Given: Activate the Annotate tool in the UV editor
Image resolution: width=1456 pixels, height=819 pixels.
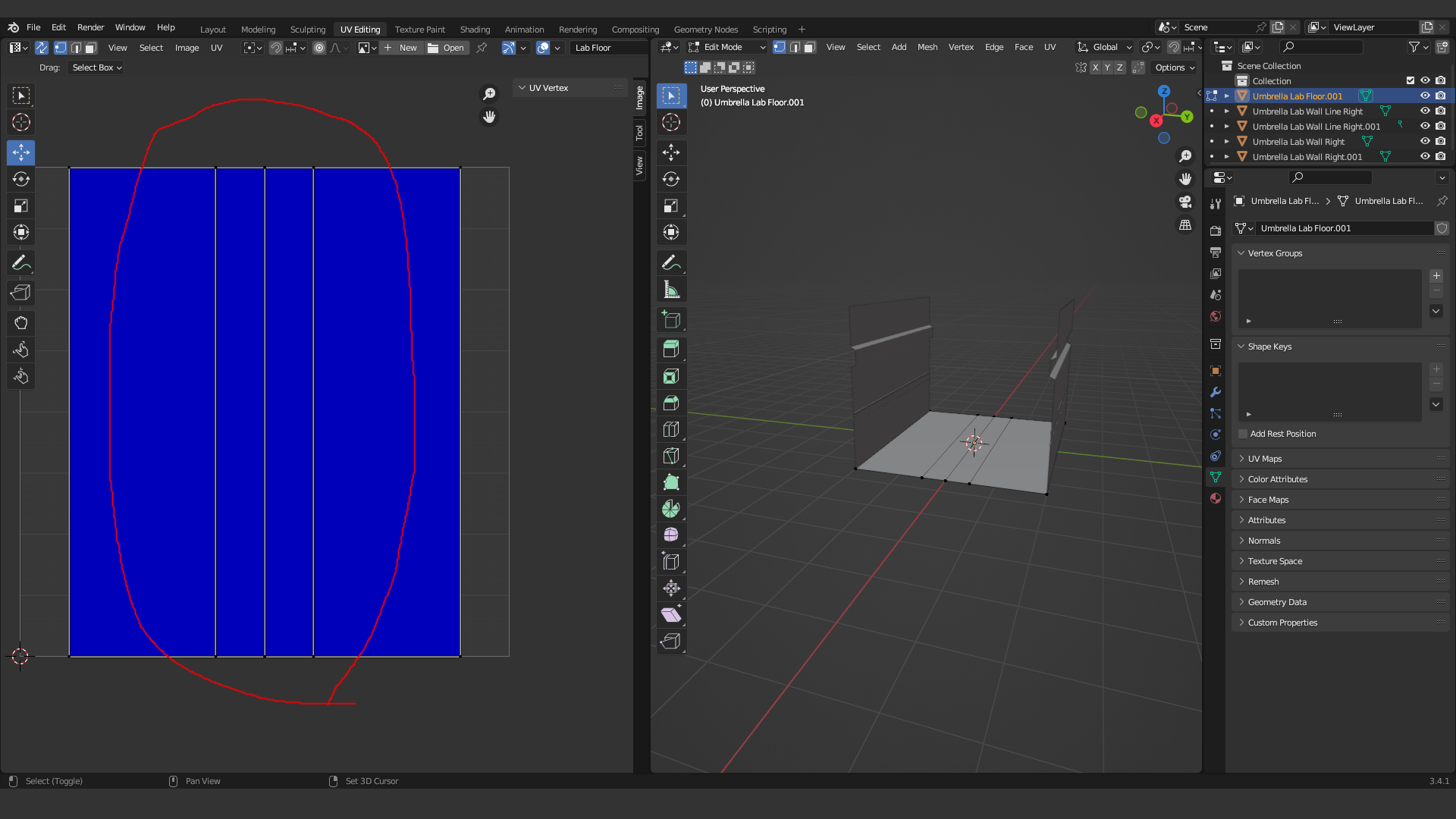Looking at the screenshot, I should point(20,262).
